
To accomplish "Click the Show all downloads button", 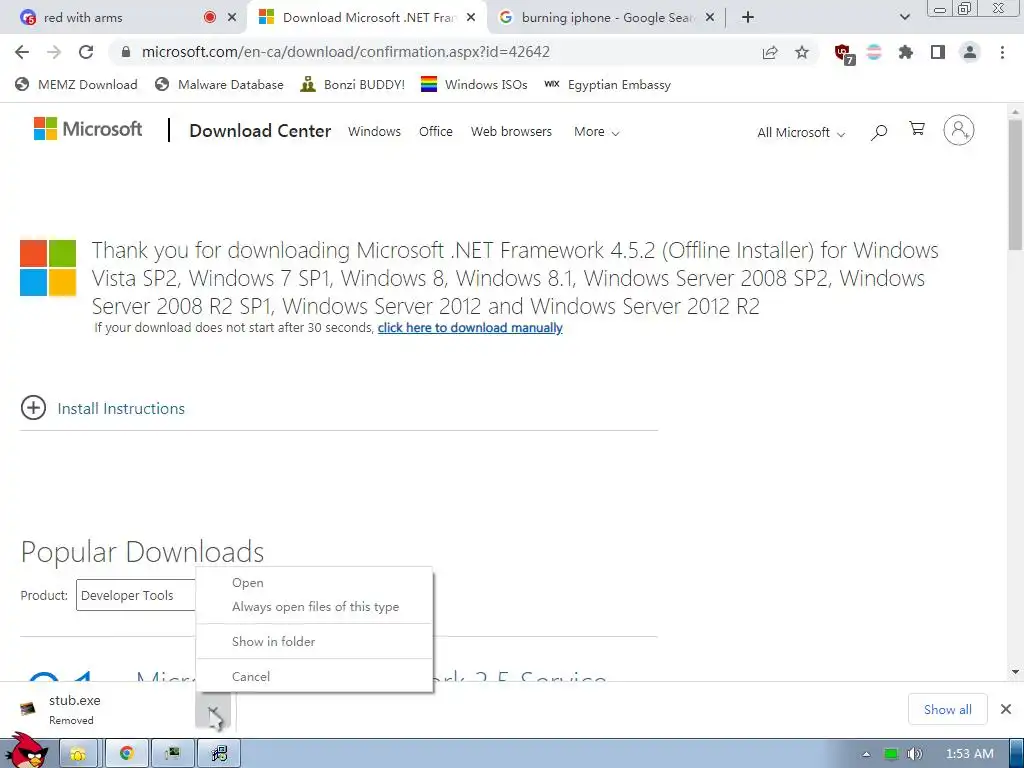I will coord(948,709).
